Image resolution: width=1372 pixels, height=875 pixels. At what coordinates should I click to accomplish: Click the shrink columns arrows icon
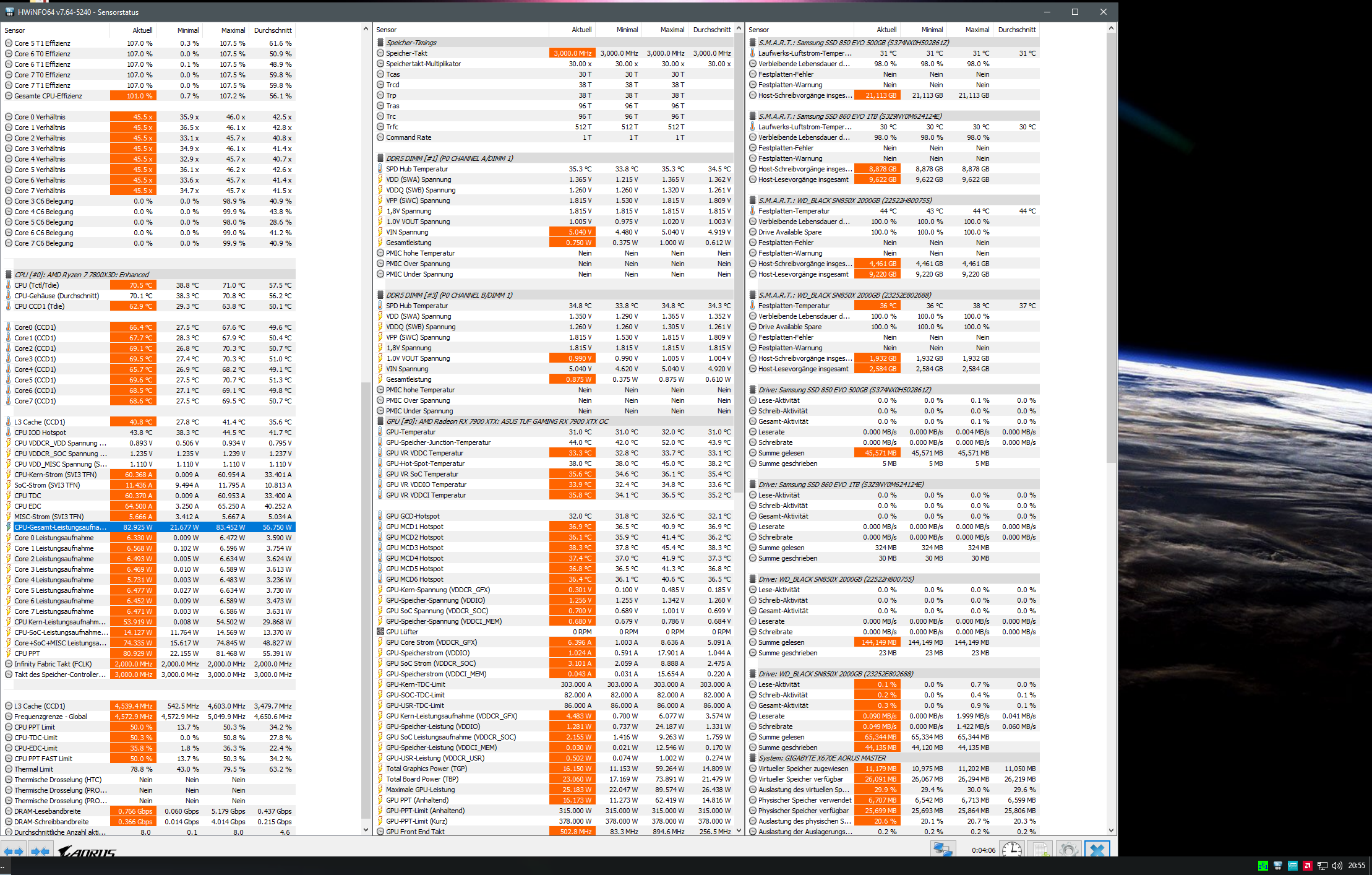(x=40, y=851)
